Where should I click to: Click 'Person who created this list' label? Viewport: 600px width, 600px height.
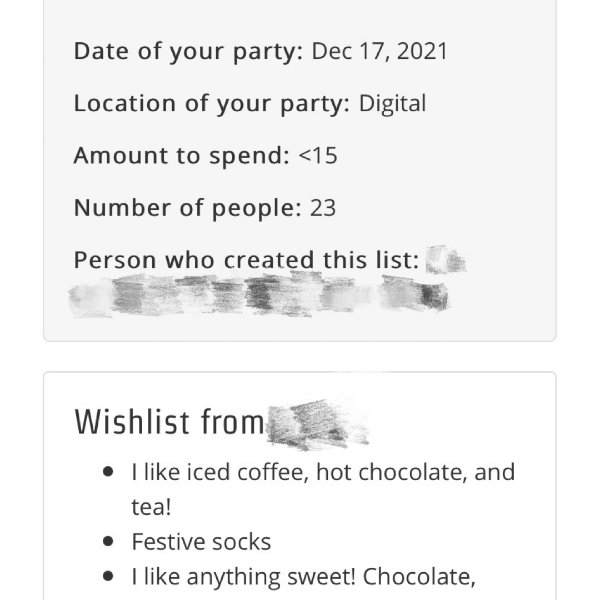click(246, 260)
